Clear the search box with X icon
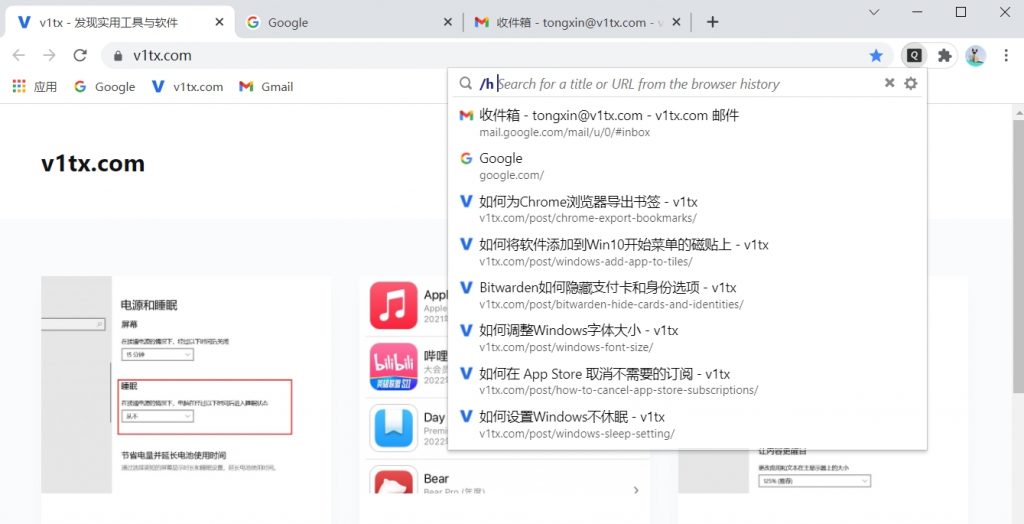 pyautogui.click(x=889, y=84)
